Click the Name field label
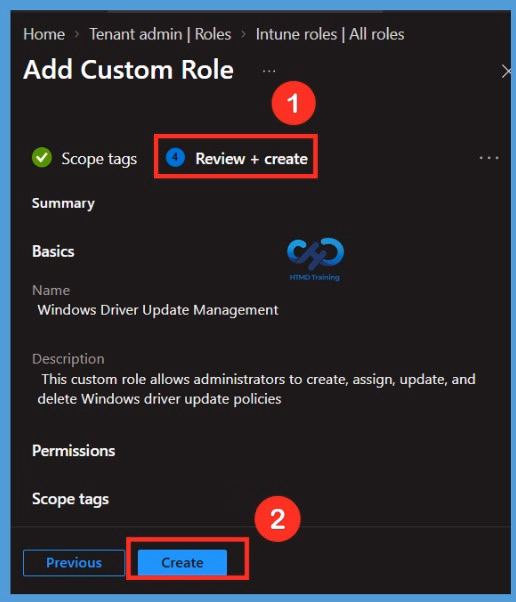The height and width of the screenshot is (602, 516). 51,290
